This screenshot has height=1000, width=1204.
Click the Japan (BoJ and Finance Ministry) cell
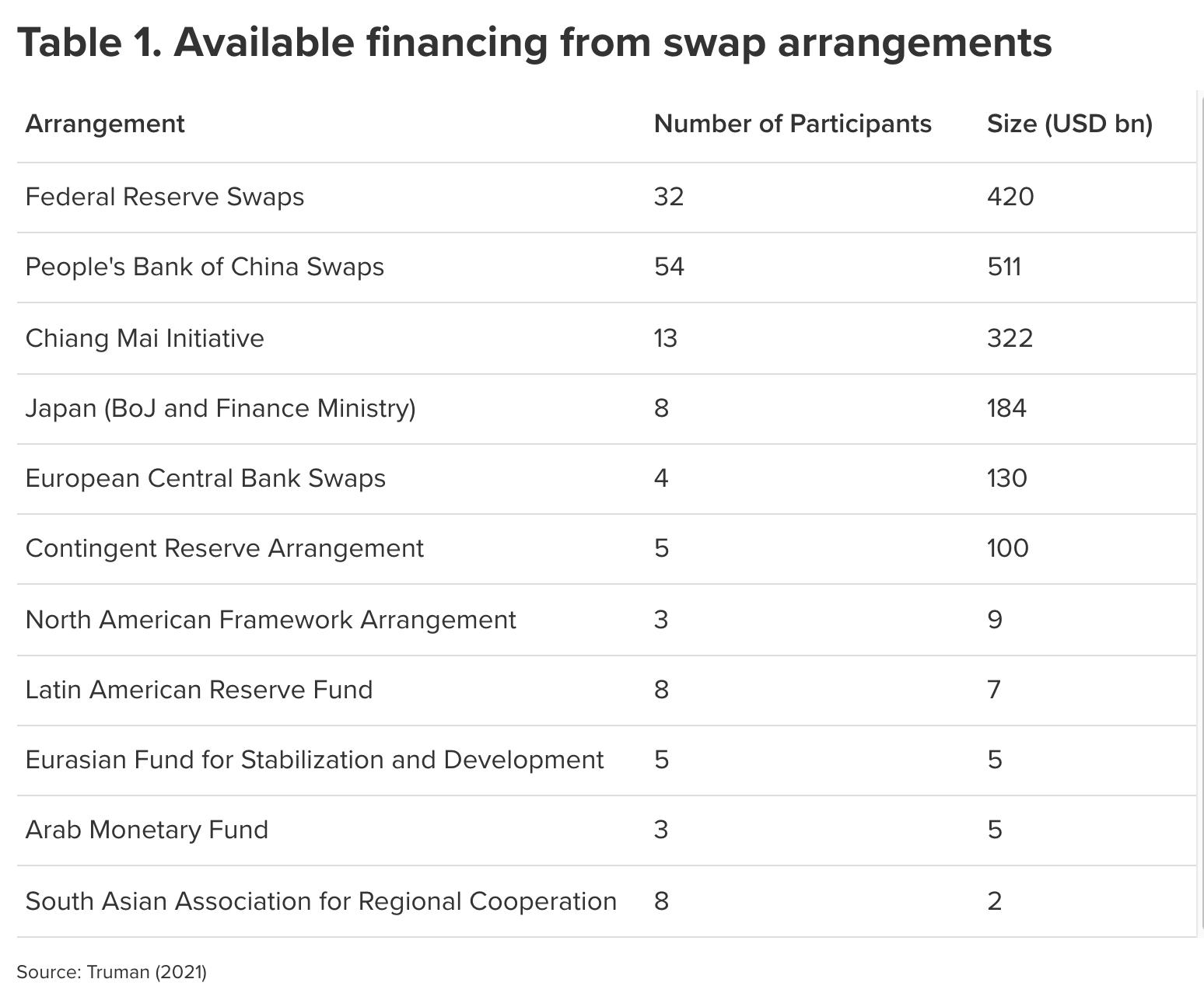220,408
